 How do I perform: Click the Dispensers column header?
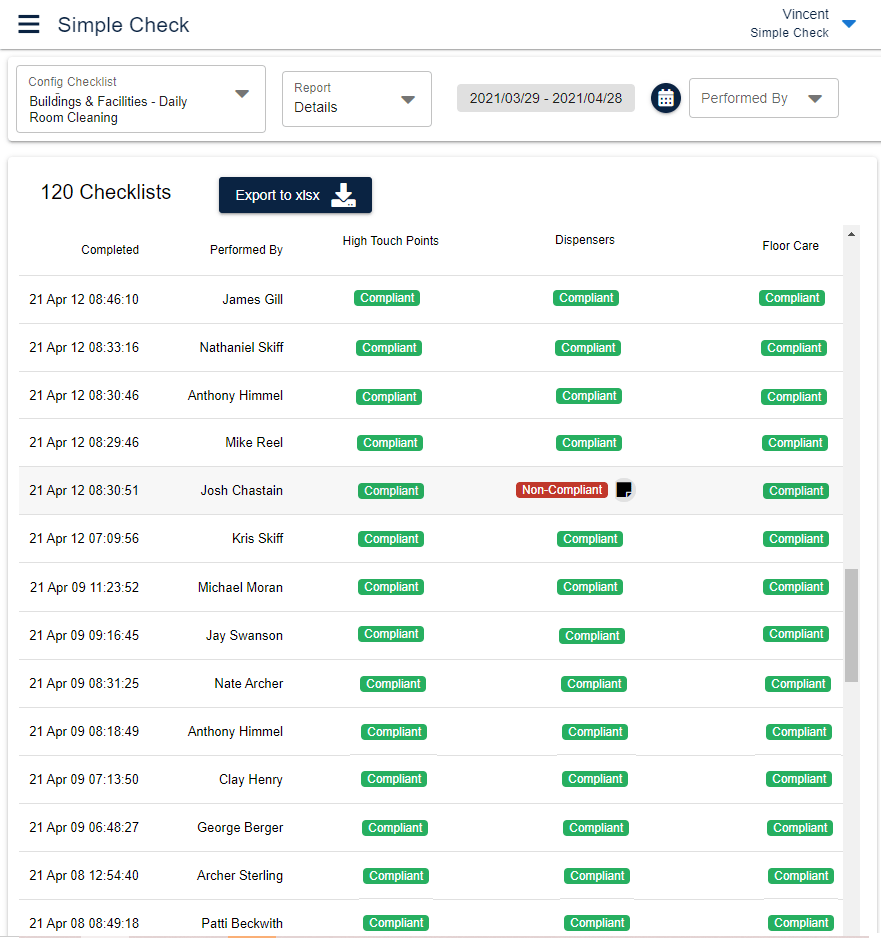point(584,239)
